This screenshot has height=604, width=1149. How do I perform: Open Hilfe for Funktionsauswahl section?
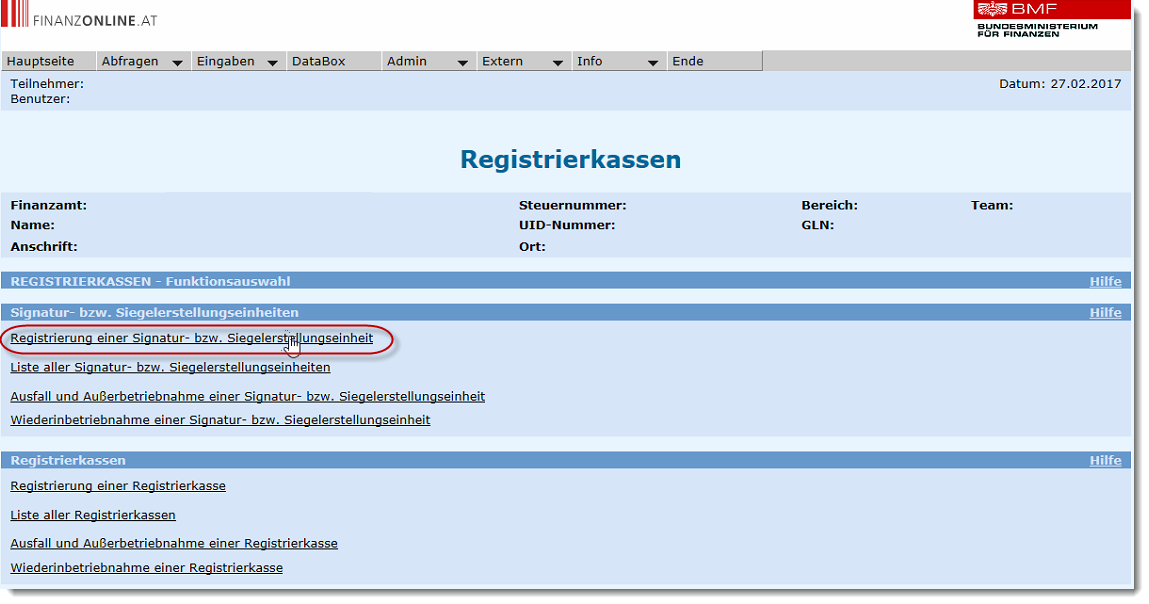click(x=1105, y=281)
